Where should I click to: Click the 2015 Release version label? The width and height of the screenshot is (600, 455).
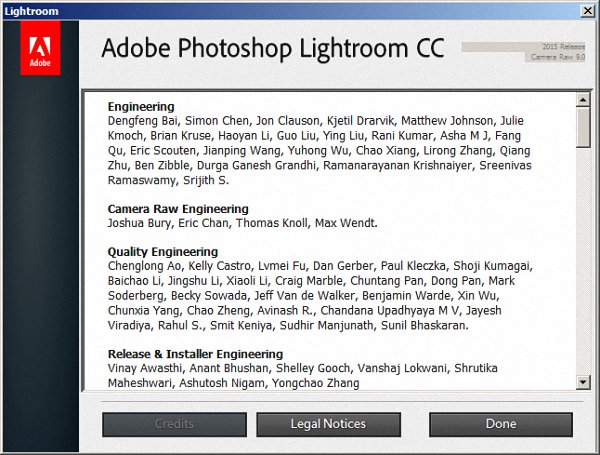pyautogui.click(x=563, y=47)
